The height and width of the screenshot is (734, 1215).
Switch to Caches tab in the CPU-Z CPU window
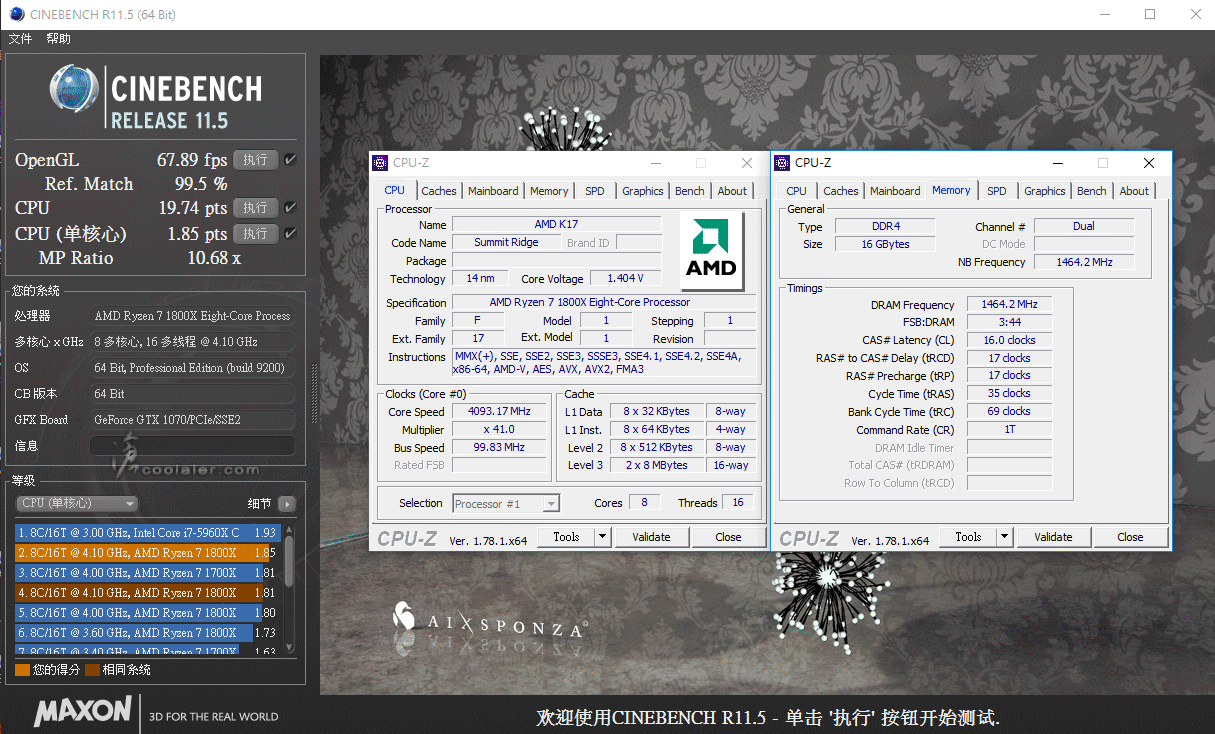[x=438, y=191]
